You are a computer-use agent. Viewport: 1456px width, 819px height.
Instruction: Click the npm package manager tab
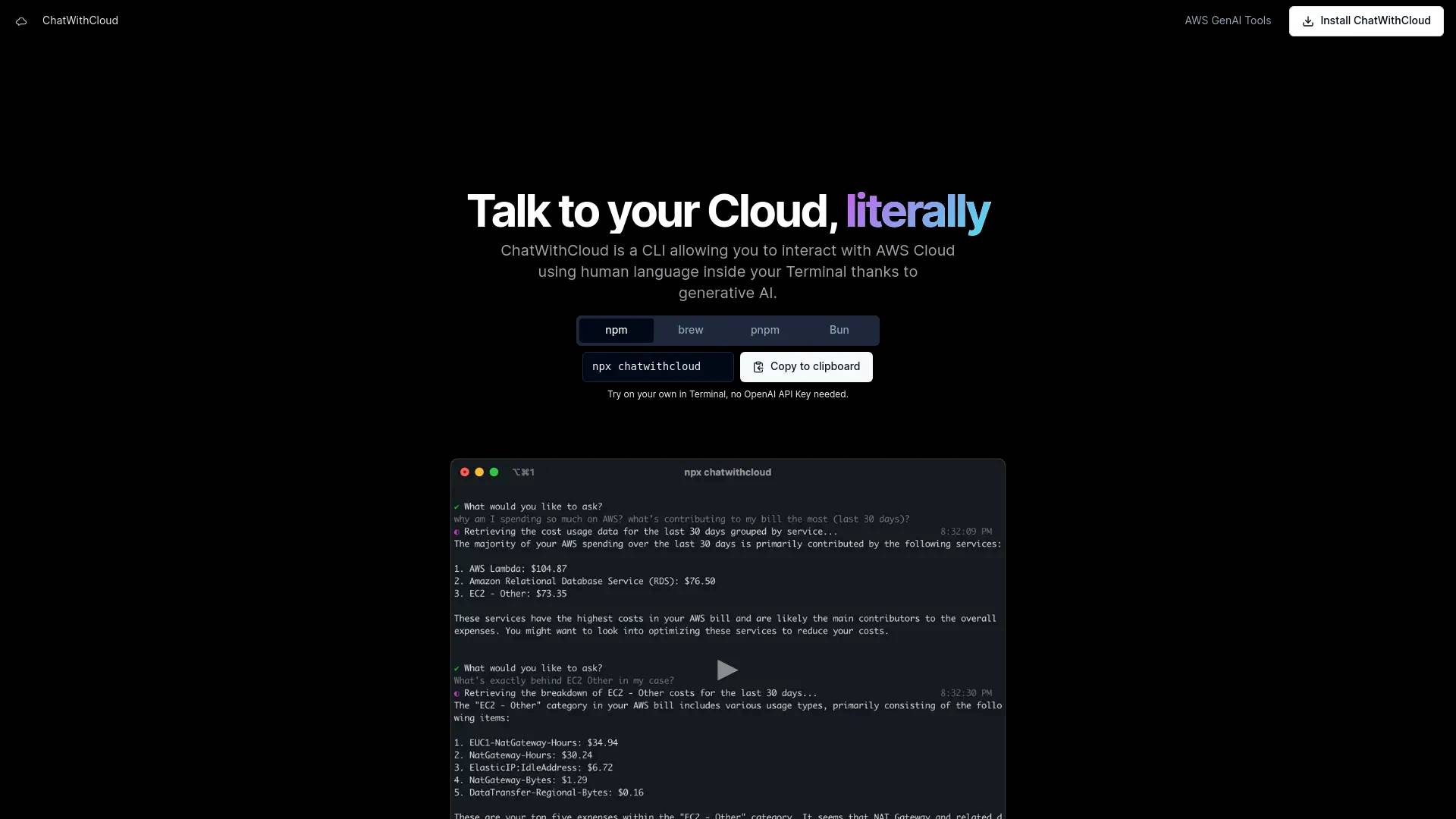click(616, 330)
